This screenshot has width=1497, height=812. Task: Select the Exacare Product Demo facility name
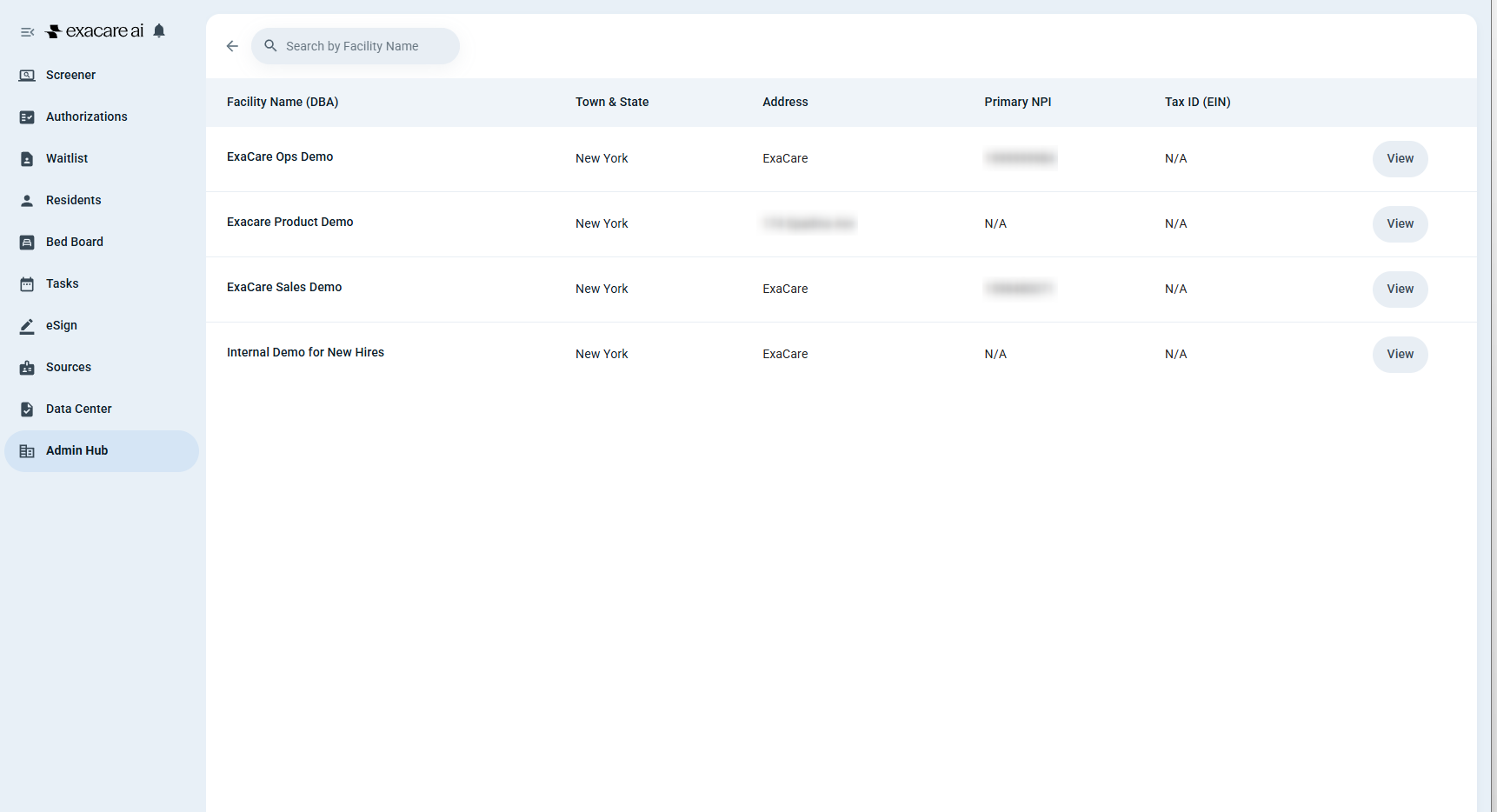tap(290, 222)
